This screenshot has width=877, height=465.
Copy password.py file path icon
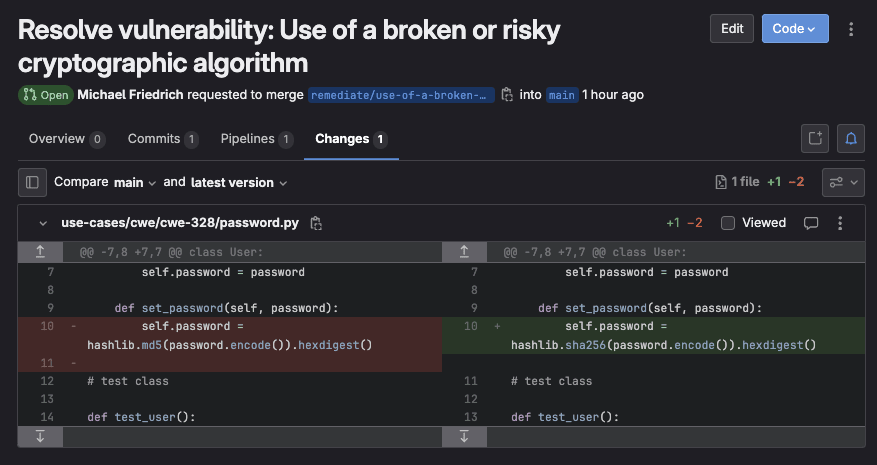point(316,223)
